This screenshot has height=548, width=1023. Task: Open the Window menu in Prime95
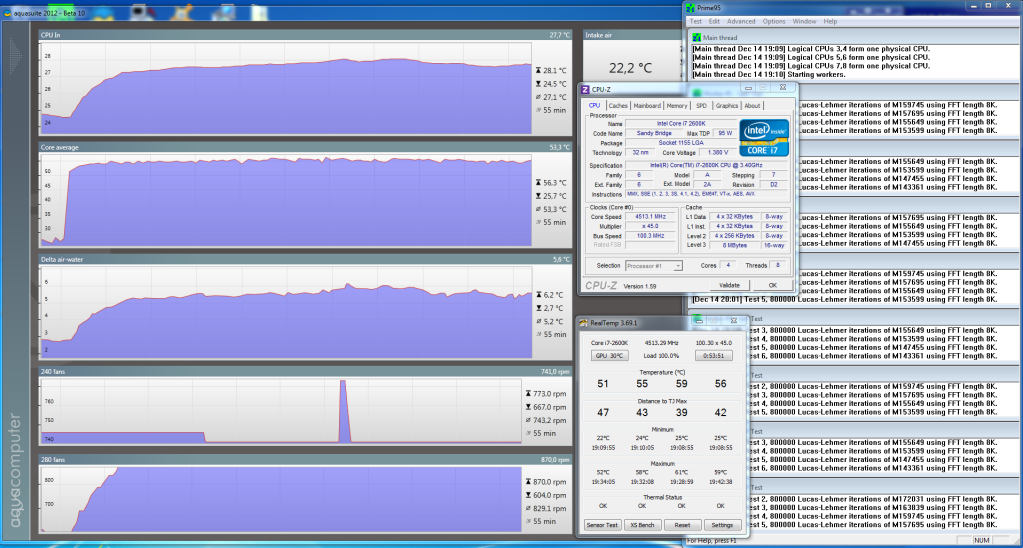(804, 22)
